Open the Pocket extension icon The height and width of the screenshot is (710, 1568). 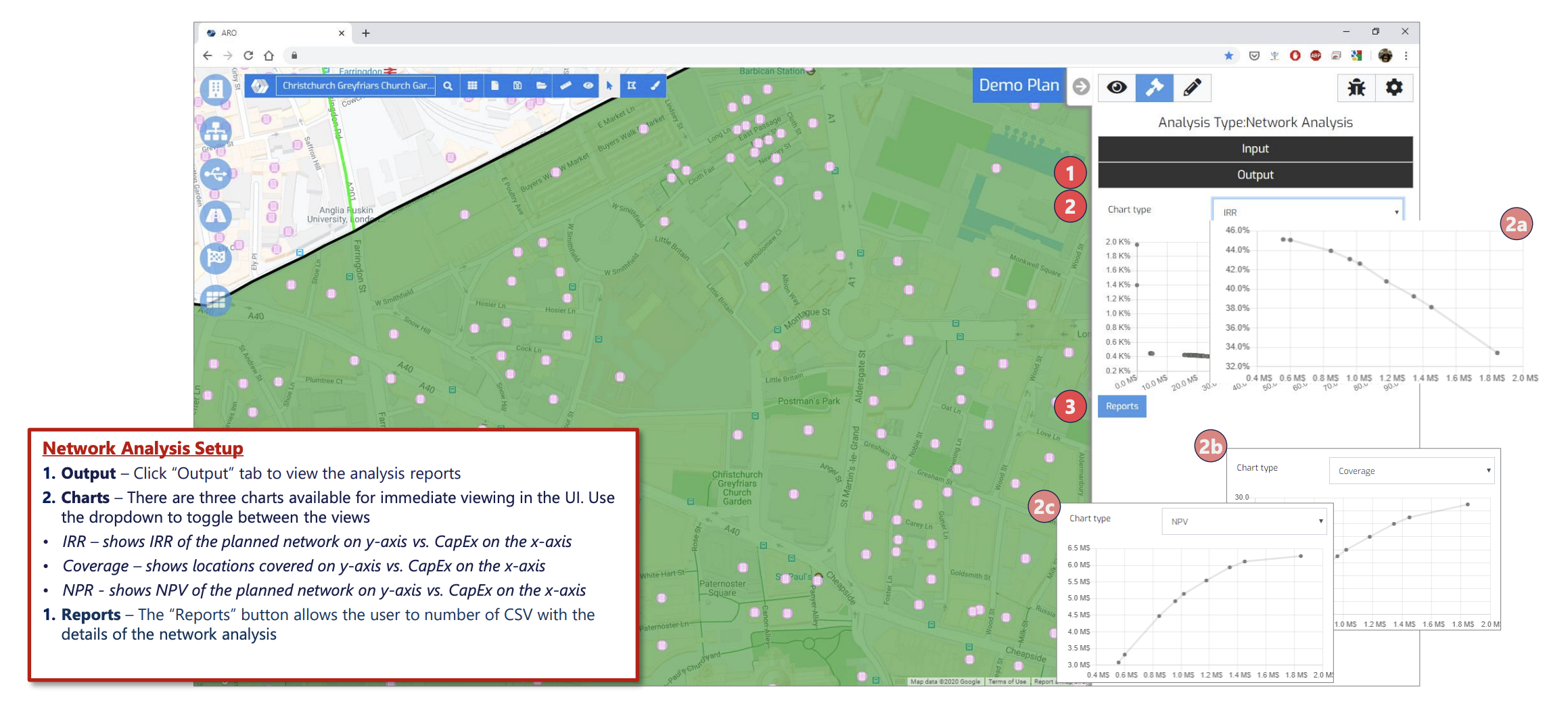coord(1254,55)
